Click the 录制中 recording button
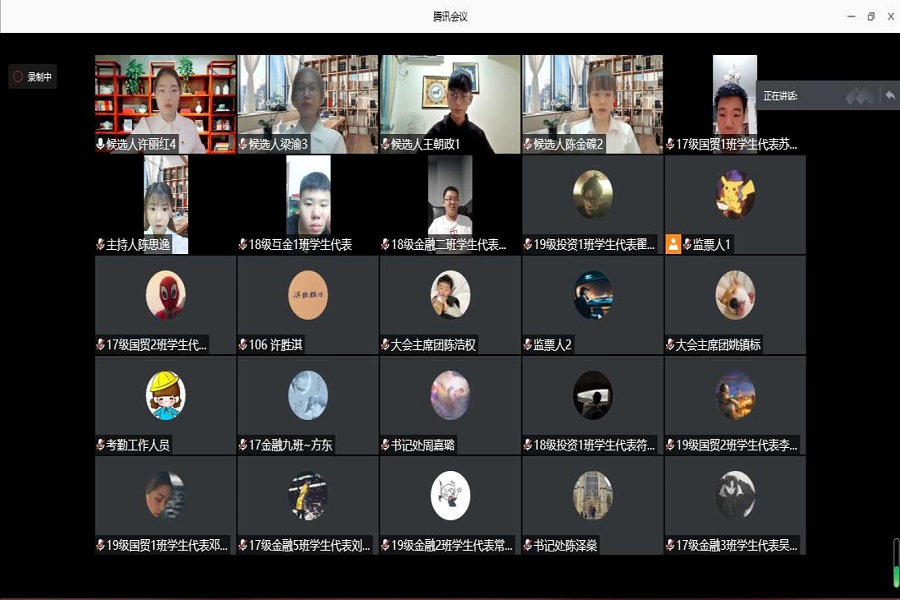 [x=33, y=77]
